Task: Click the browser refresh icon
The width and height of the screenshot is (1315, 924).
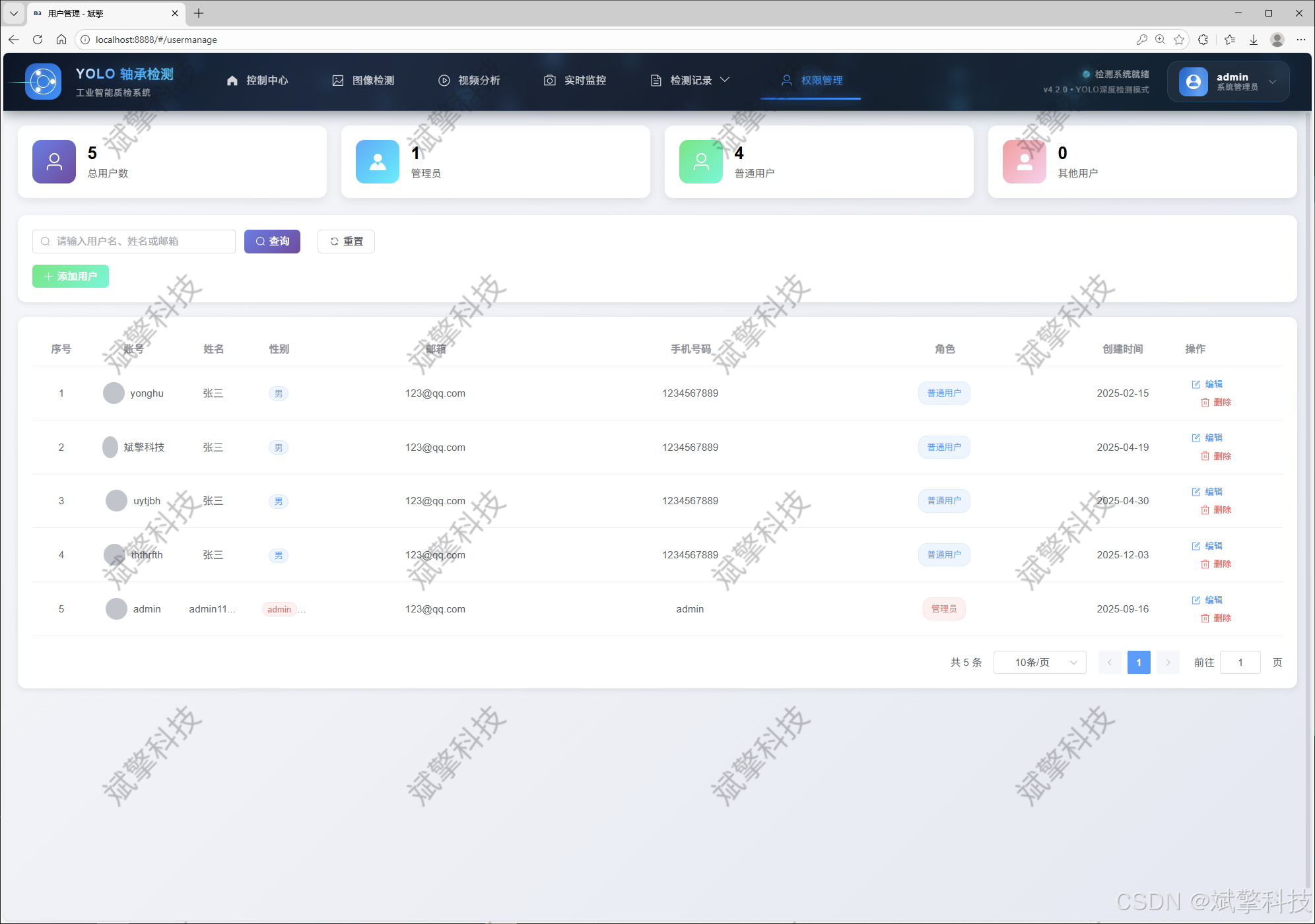Action: [38, 40]
